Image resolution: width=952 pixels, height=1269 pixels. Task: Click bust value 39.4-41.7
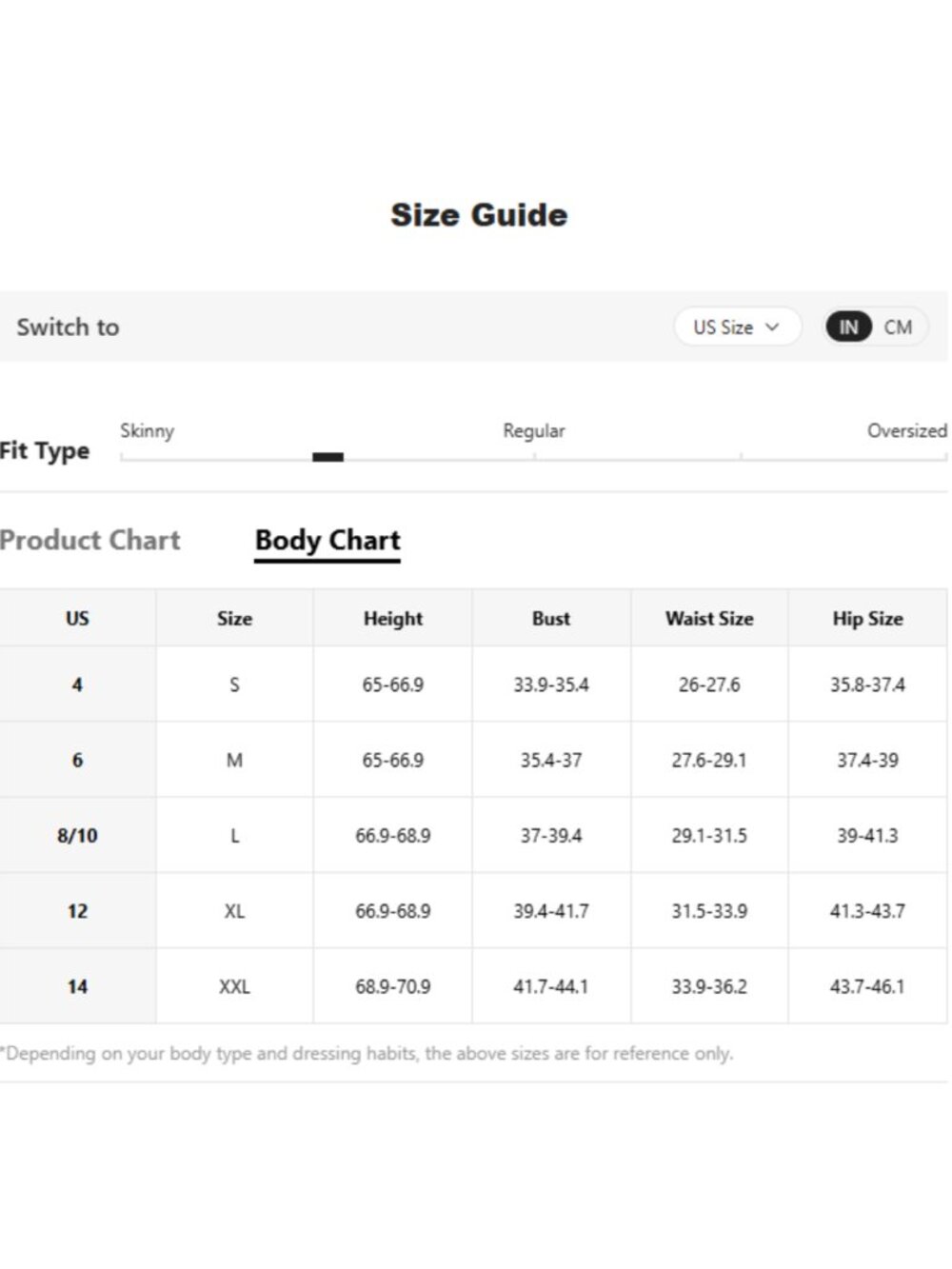550,911
